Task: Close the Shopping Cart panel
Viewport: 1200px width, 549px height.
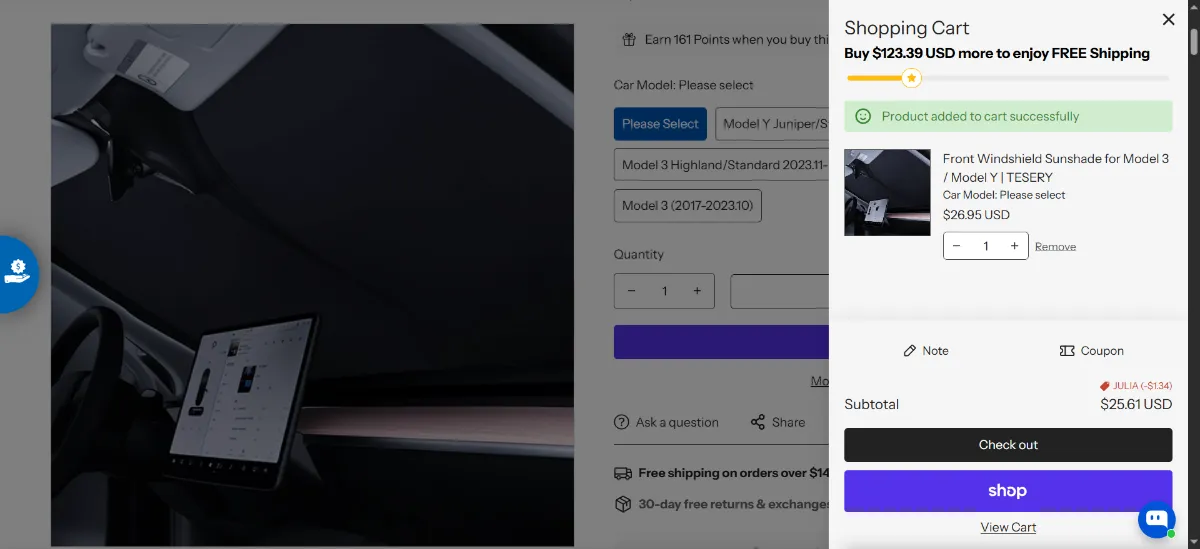Action: [x=1168, y=19]
